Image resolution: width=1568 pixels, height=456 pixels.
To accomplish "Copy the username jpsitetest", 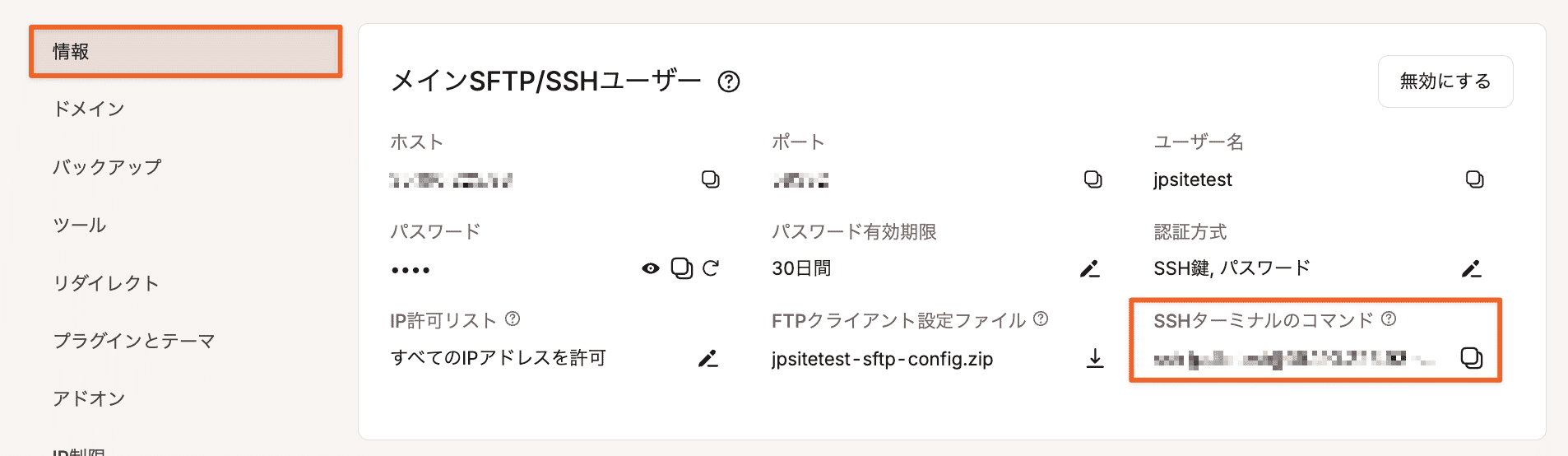I will [x=1474, y=179].
